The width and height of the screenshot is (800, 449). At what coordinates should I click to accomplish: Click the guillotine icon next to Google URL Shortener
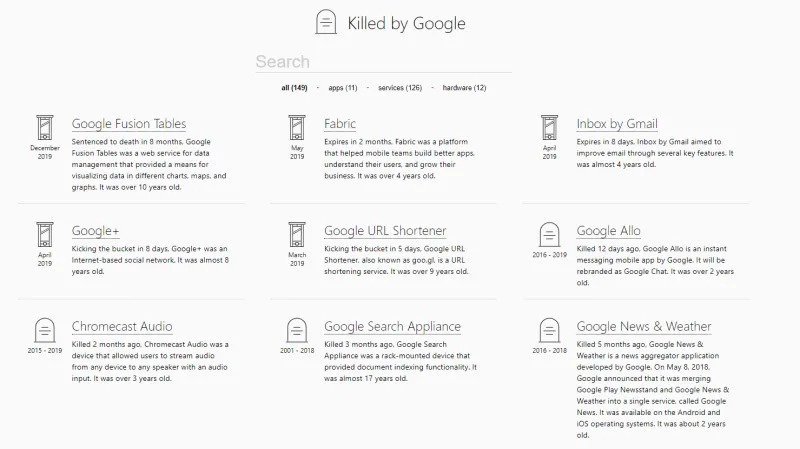click(x=297, y=235)
